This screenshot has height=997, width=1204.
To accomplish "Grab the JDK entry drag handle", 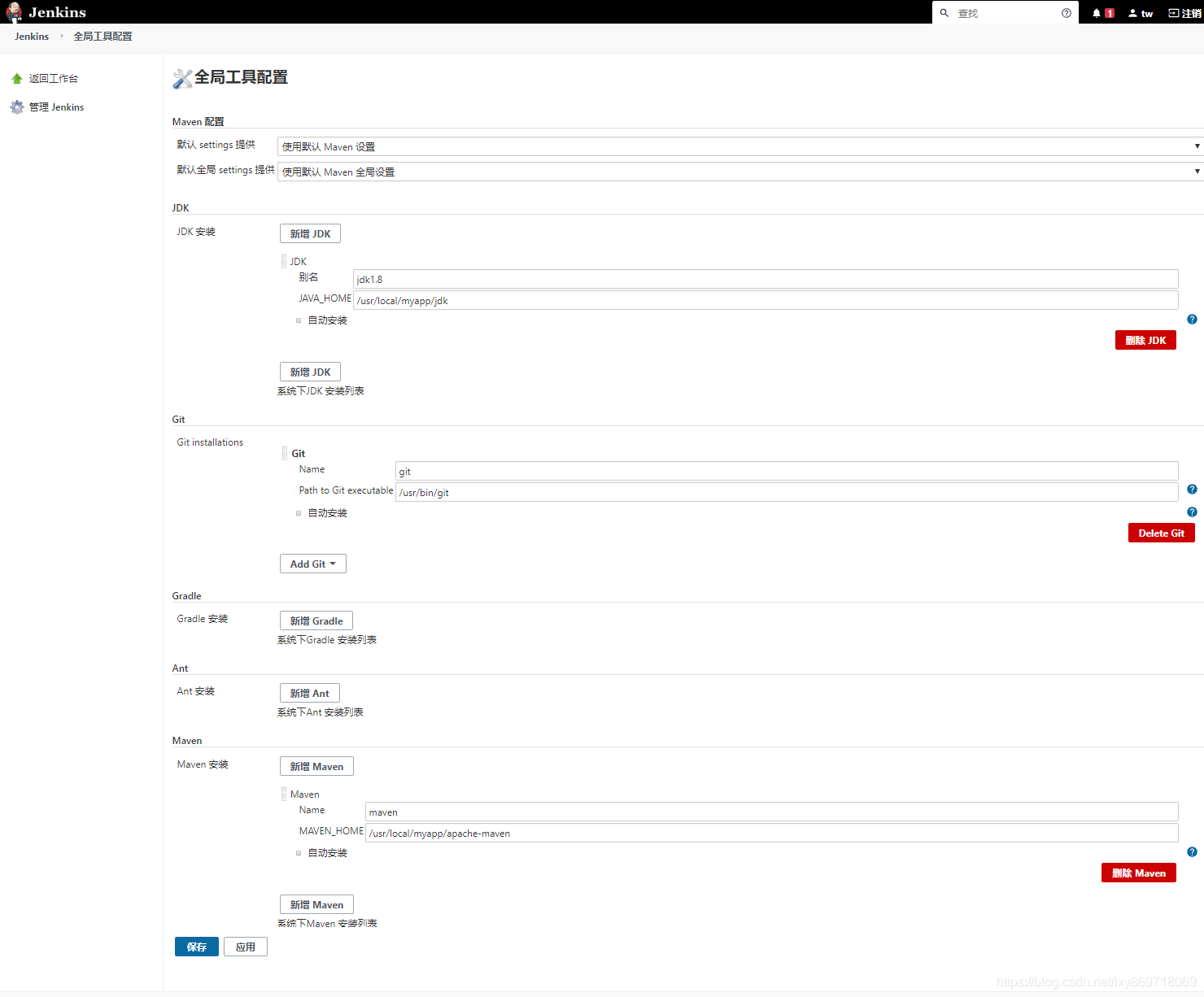I will 284,261.
